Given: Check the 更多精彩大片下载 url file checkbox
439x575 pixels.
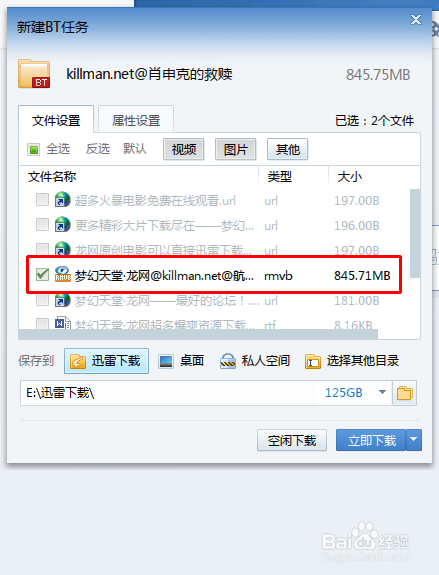Looking at the screenshot, I should coord(42,224).
